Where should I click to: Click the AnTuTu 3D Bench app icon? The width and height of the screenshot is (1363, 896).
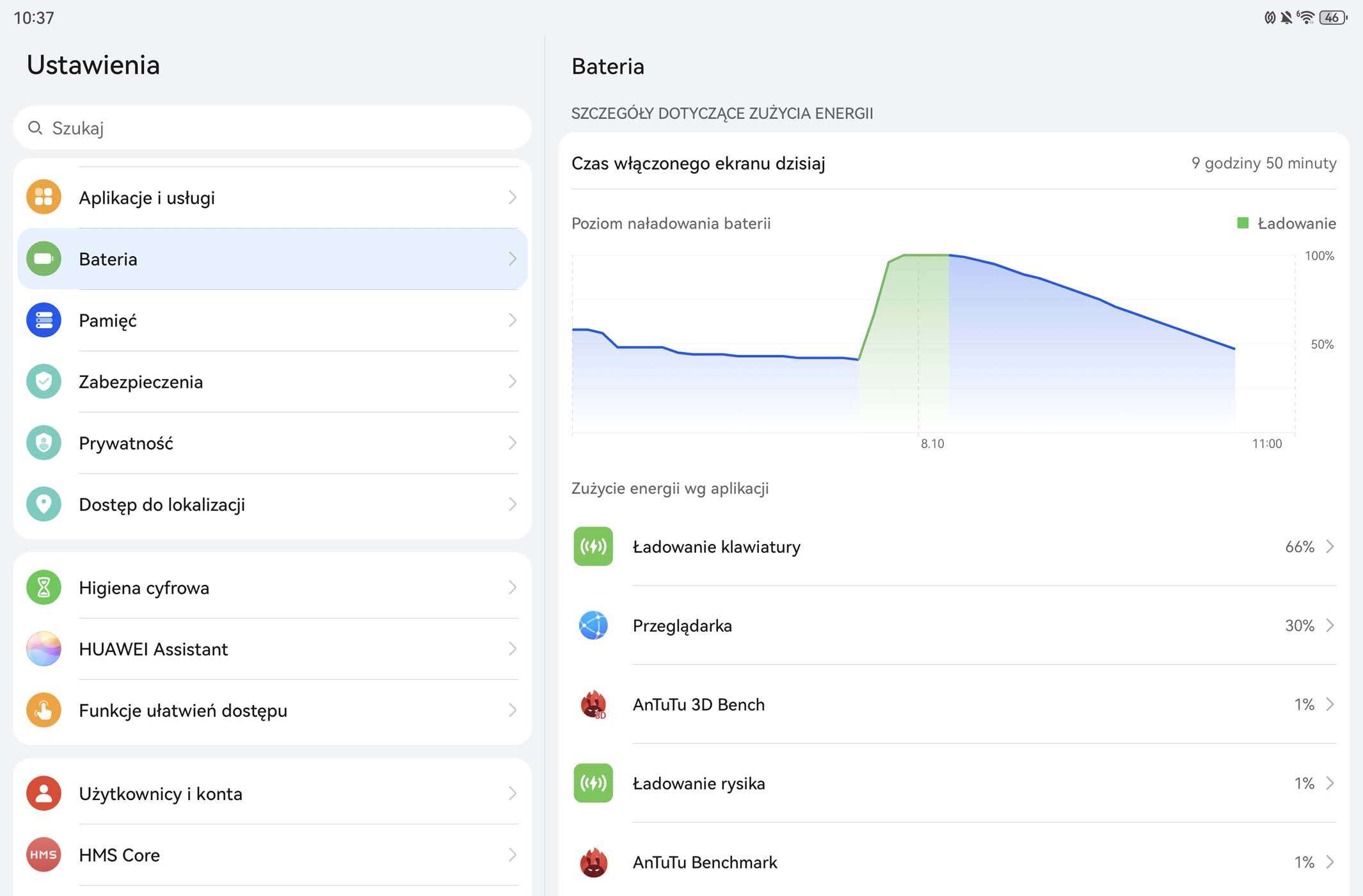coord(593,705)
